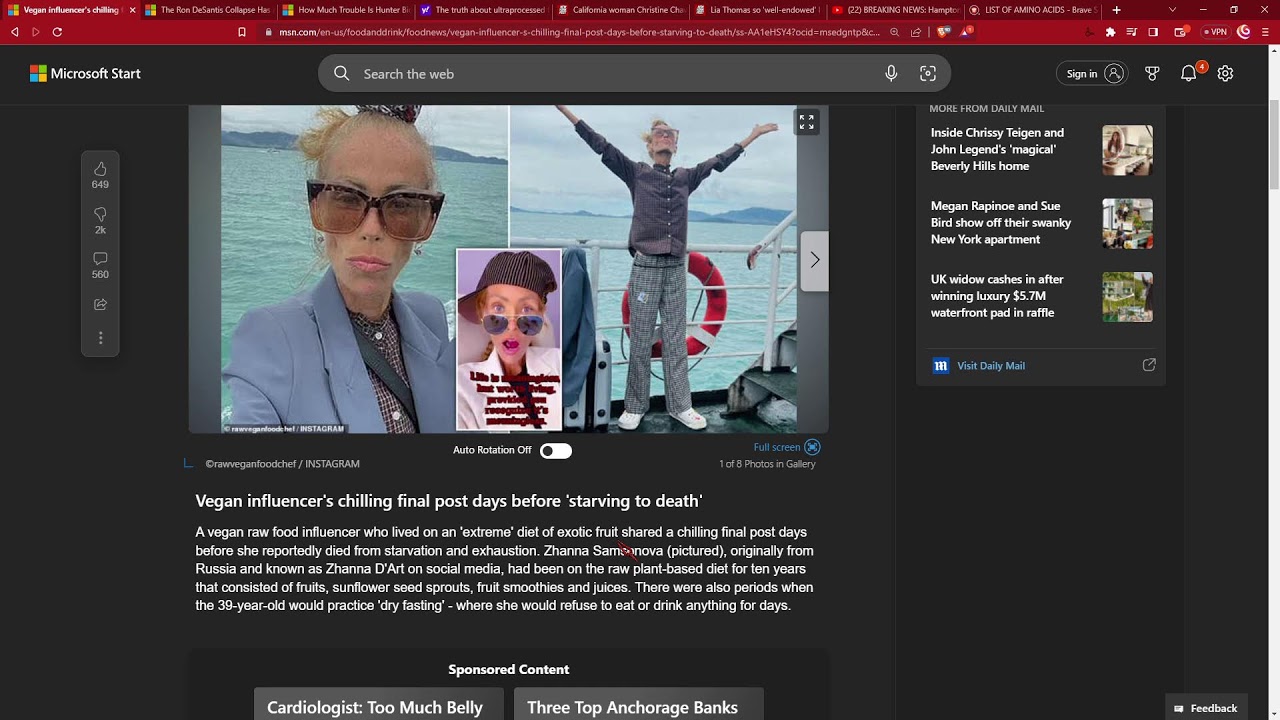The image size is (1280, 720).
Task: Click Visit Daily Mail link
Action: pos(990,366)
